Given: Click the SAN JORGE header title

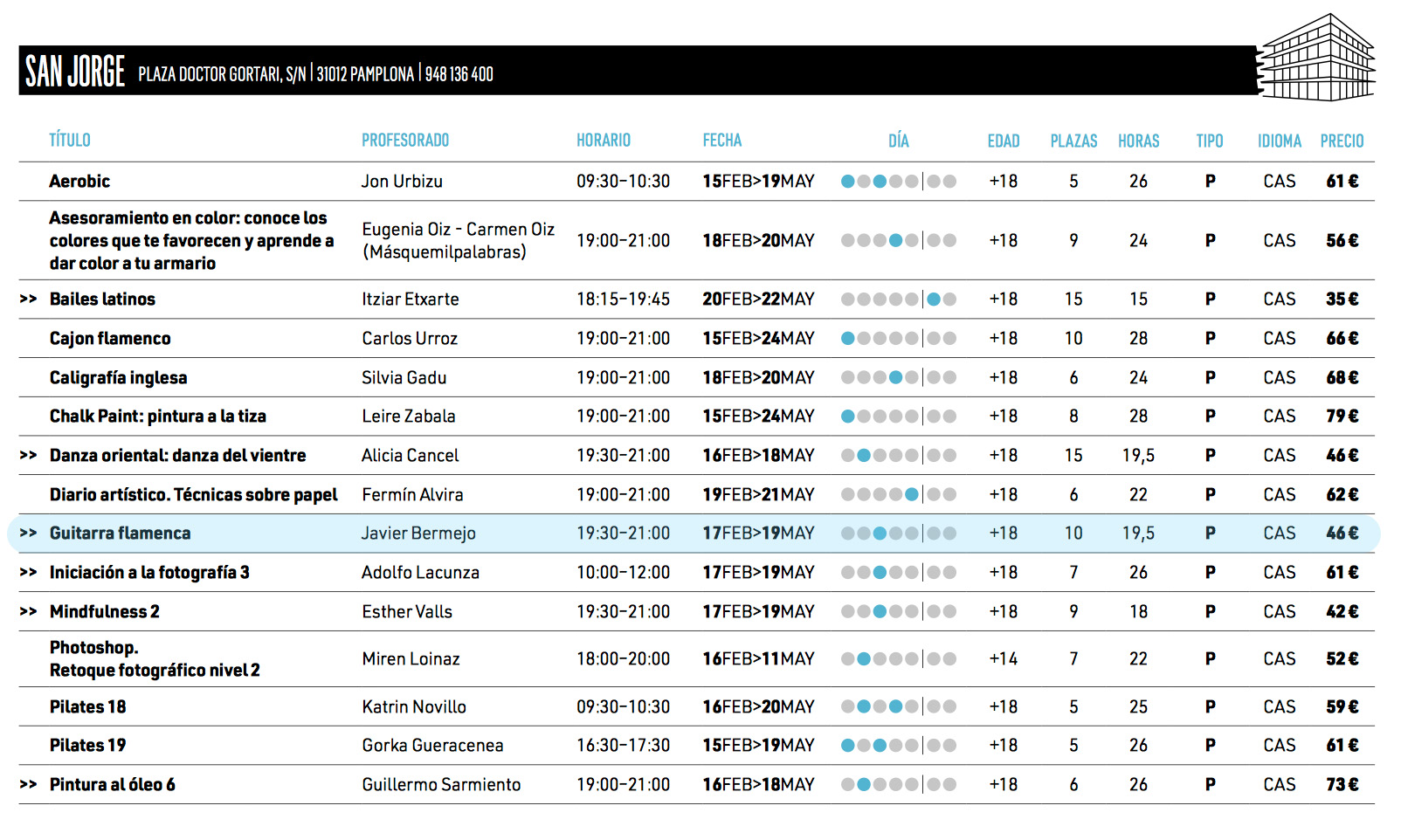Looking at the screenshot, I should 75,72.
